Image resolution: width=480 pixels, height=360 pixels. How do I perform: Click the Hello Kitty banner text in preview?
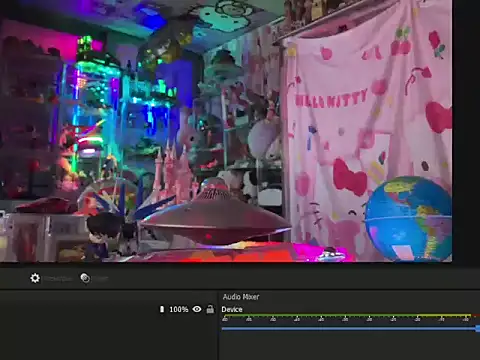click(331, 99)
